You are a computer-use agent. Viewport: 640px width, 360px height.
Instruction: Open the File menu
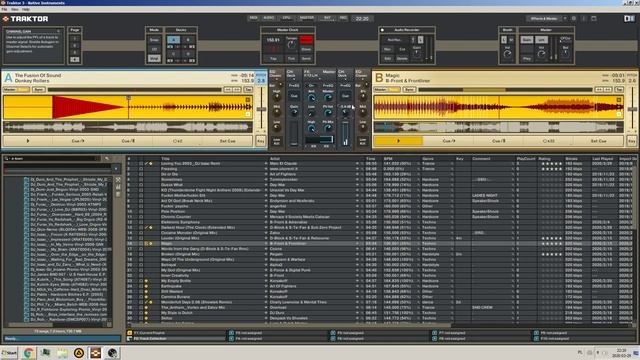pos(4,9)
